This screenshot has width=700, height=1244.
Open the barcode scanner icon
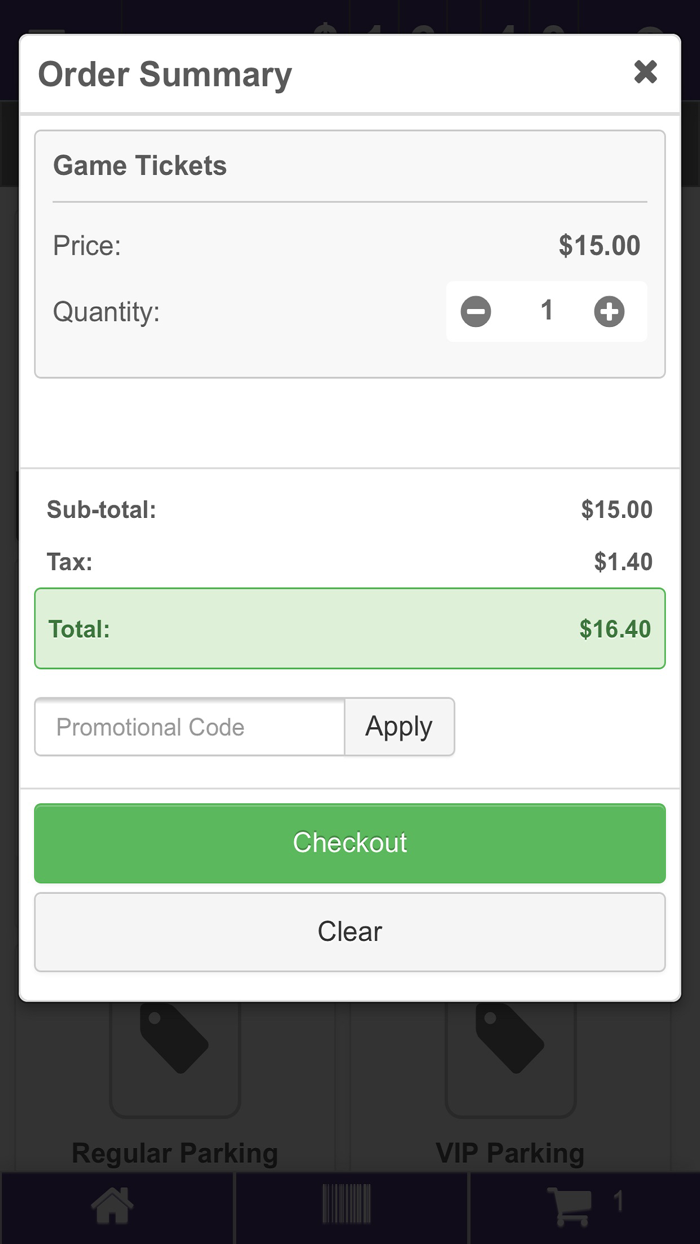tap(346, 1206)
